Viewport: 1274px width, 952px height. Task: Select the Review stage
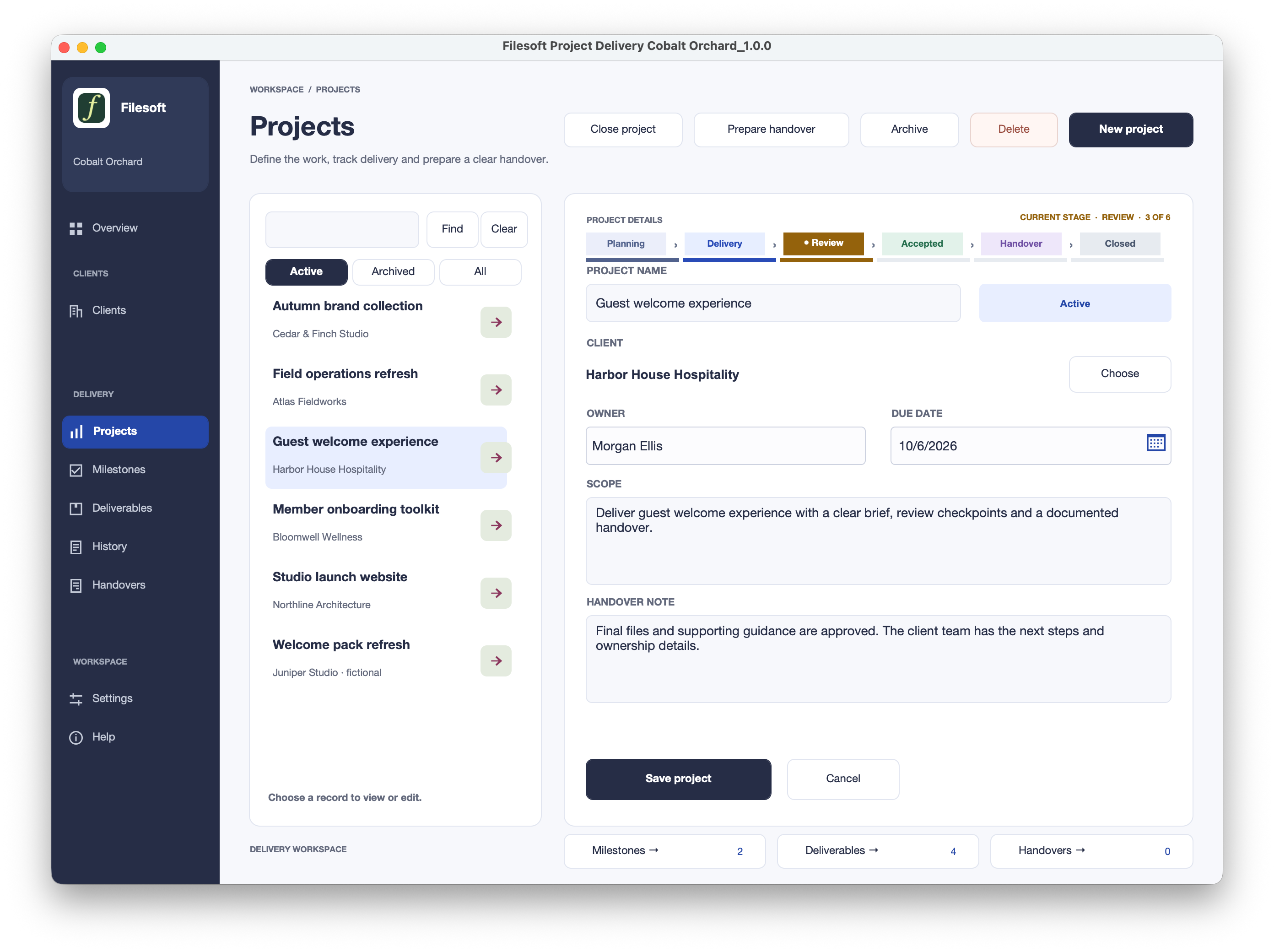point(823,243)
